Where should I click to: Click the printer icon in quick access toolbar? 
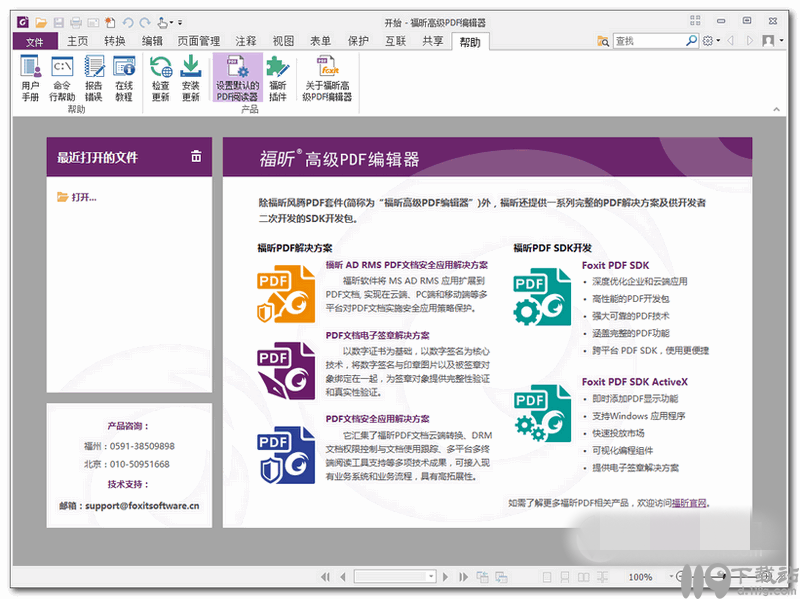[x=76, y=22]
